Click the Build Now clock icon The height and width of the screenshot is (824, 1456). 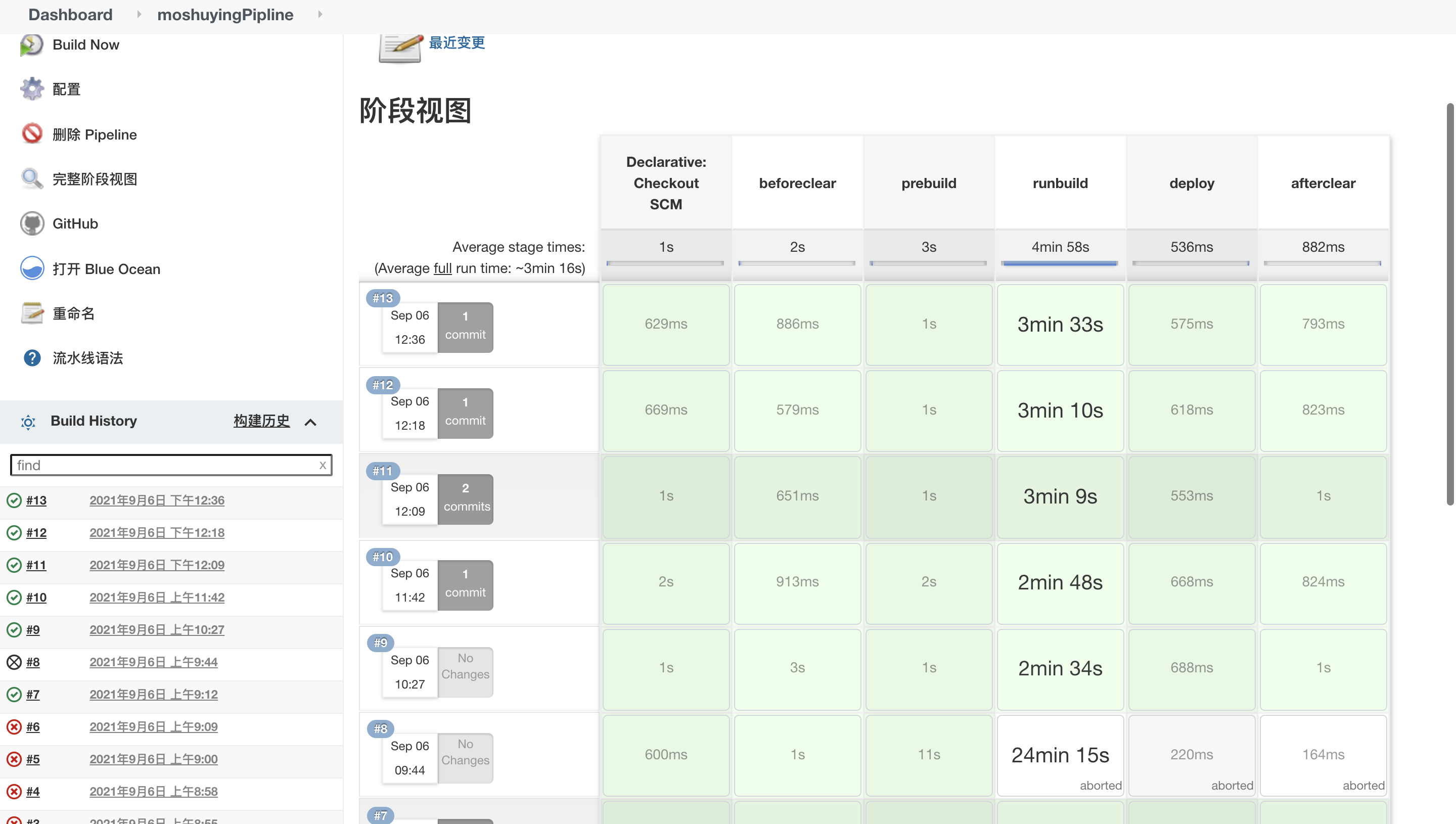point(32,44)
